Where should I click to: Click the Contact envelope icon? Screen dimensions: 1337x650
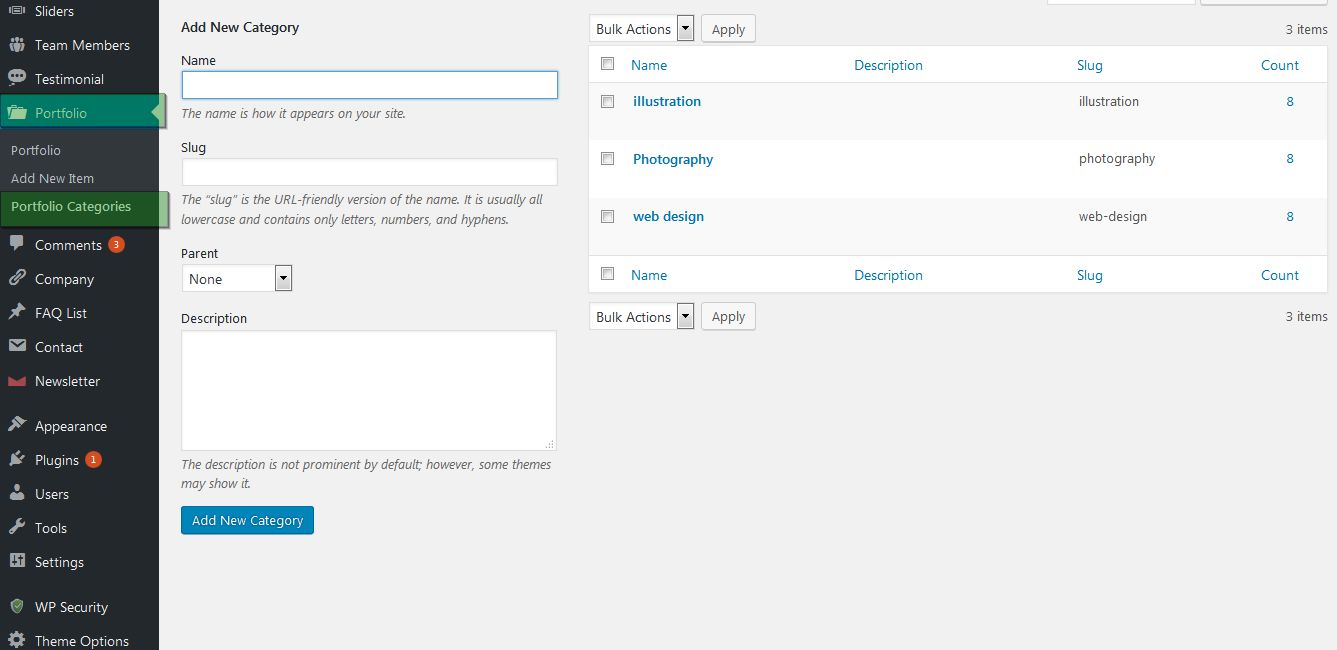16,346
